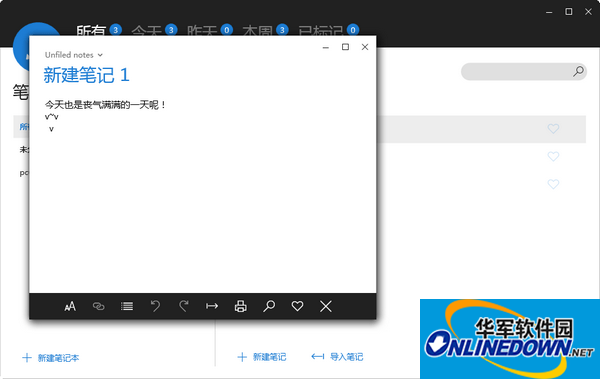600x379 pixels.
Task: Redo the edit in the note
Action: click(184, 306)
